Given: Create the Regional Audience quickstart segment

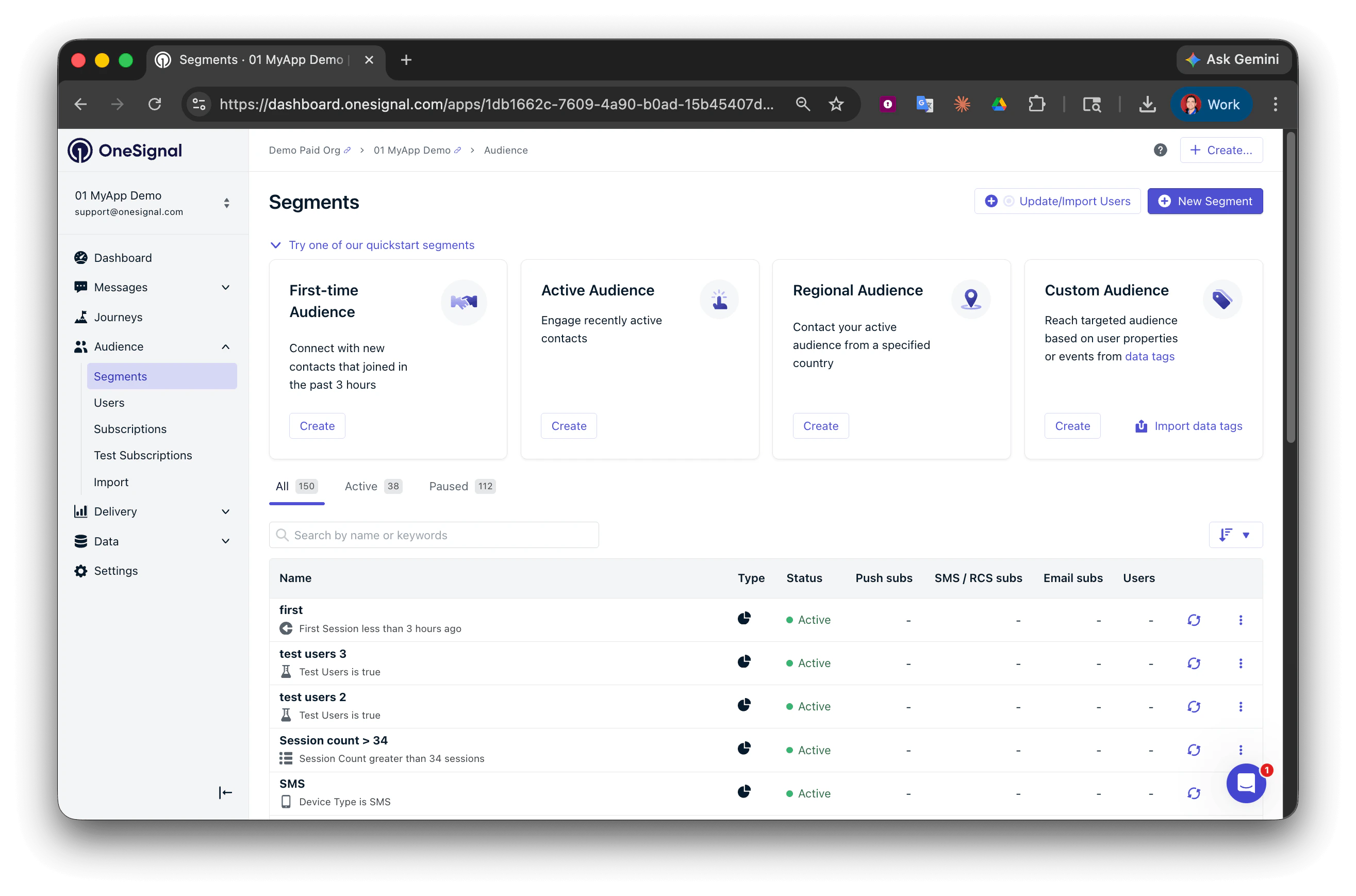Looking at the screenshot, I should (x=820, y=426).
